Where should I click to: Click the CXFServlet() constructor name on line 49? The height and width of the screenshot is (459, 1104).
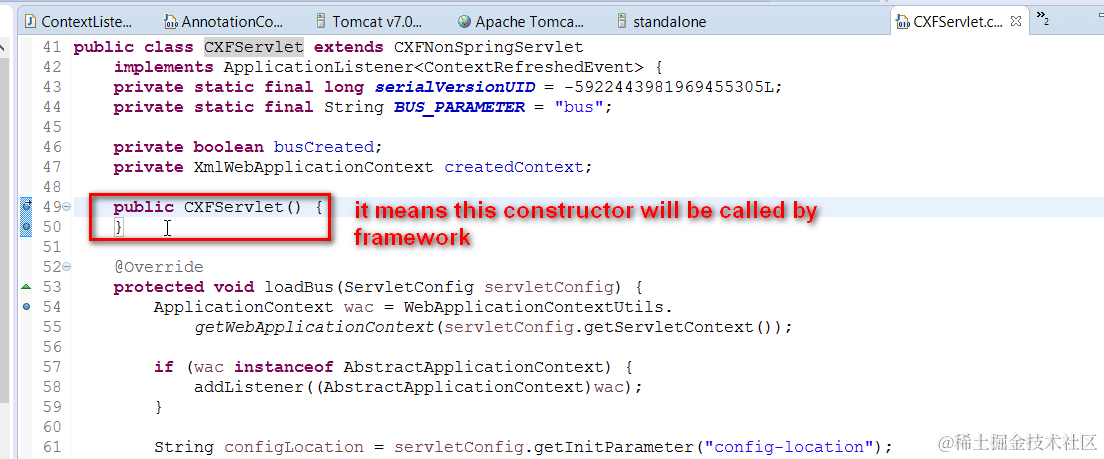coord(243,207)
